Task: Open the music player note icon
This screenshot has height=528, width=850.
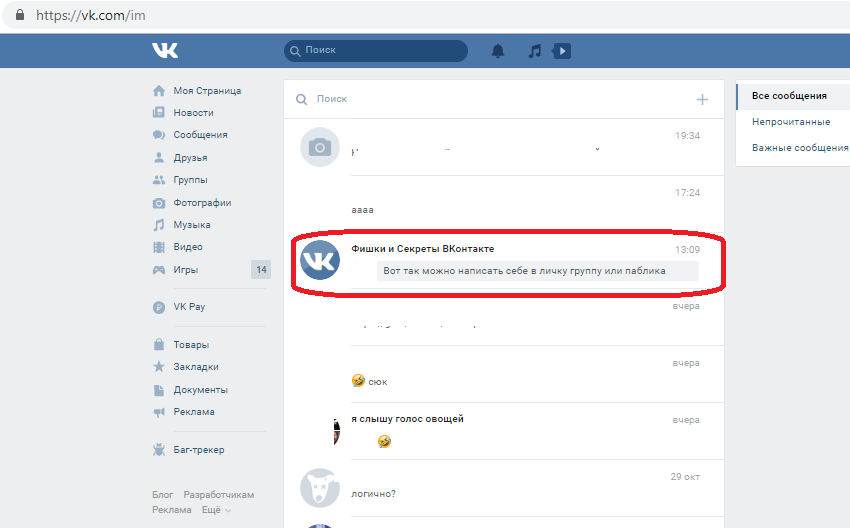Action: point(535,51)
